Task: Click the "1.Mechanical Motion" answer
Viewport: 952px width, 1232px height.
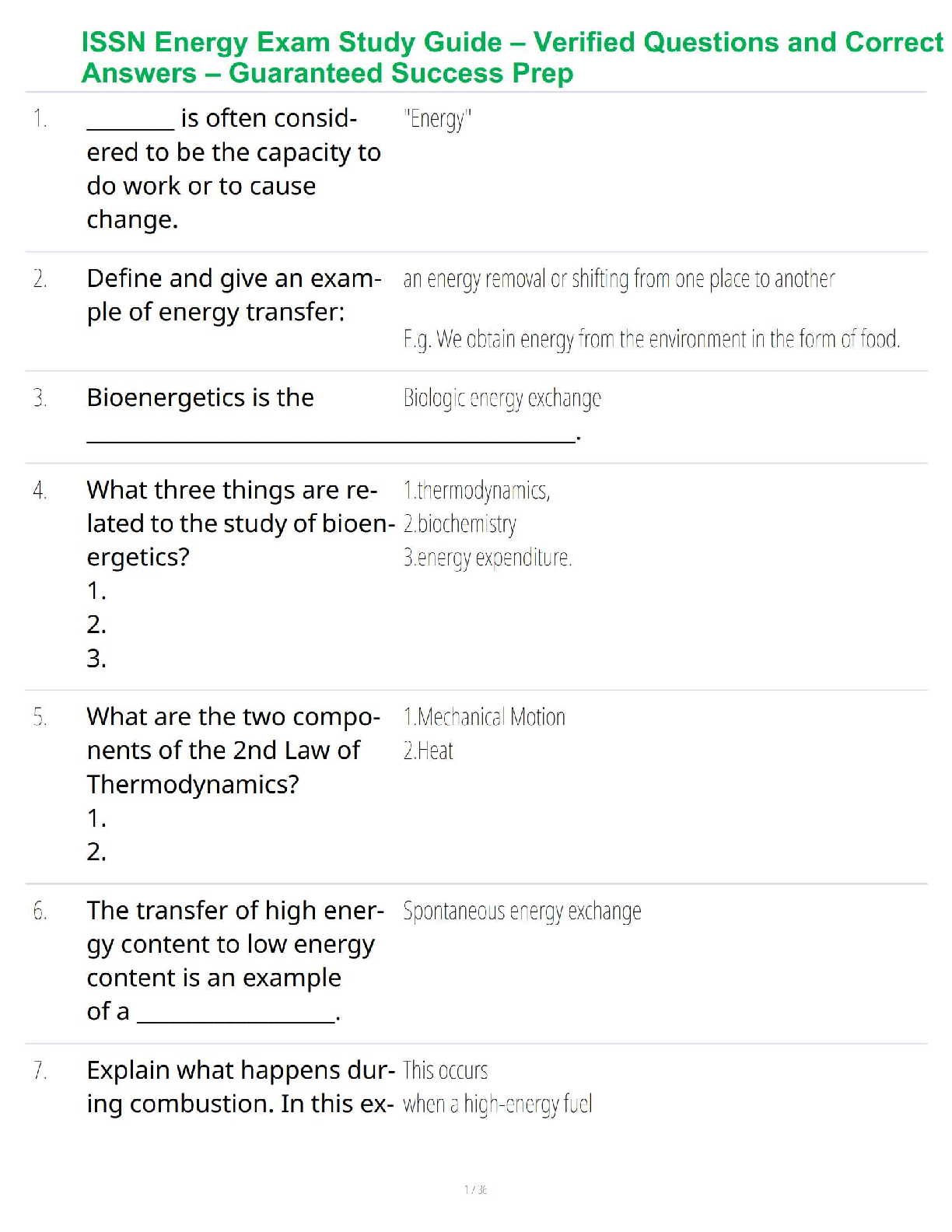Action: (484, 717)
